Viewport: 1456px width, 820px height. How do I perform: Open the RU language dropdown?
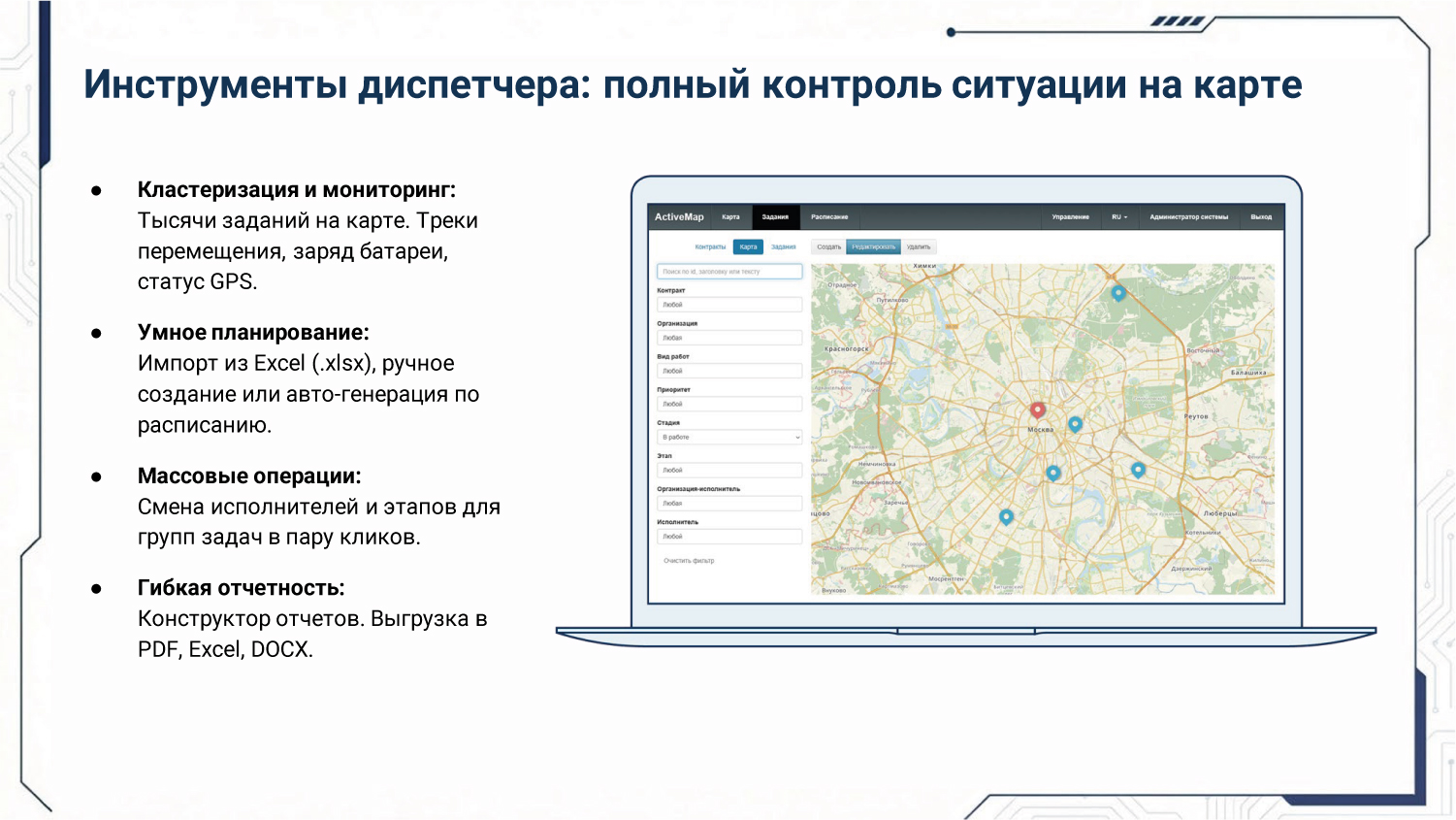[x=1119, y=217]
